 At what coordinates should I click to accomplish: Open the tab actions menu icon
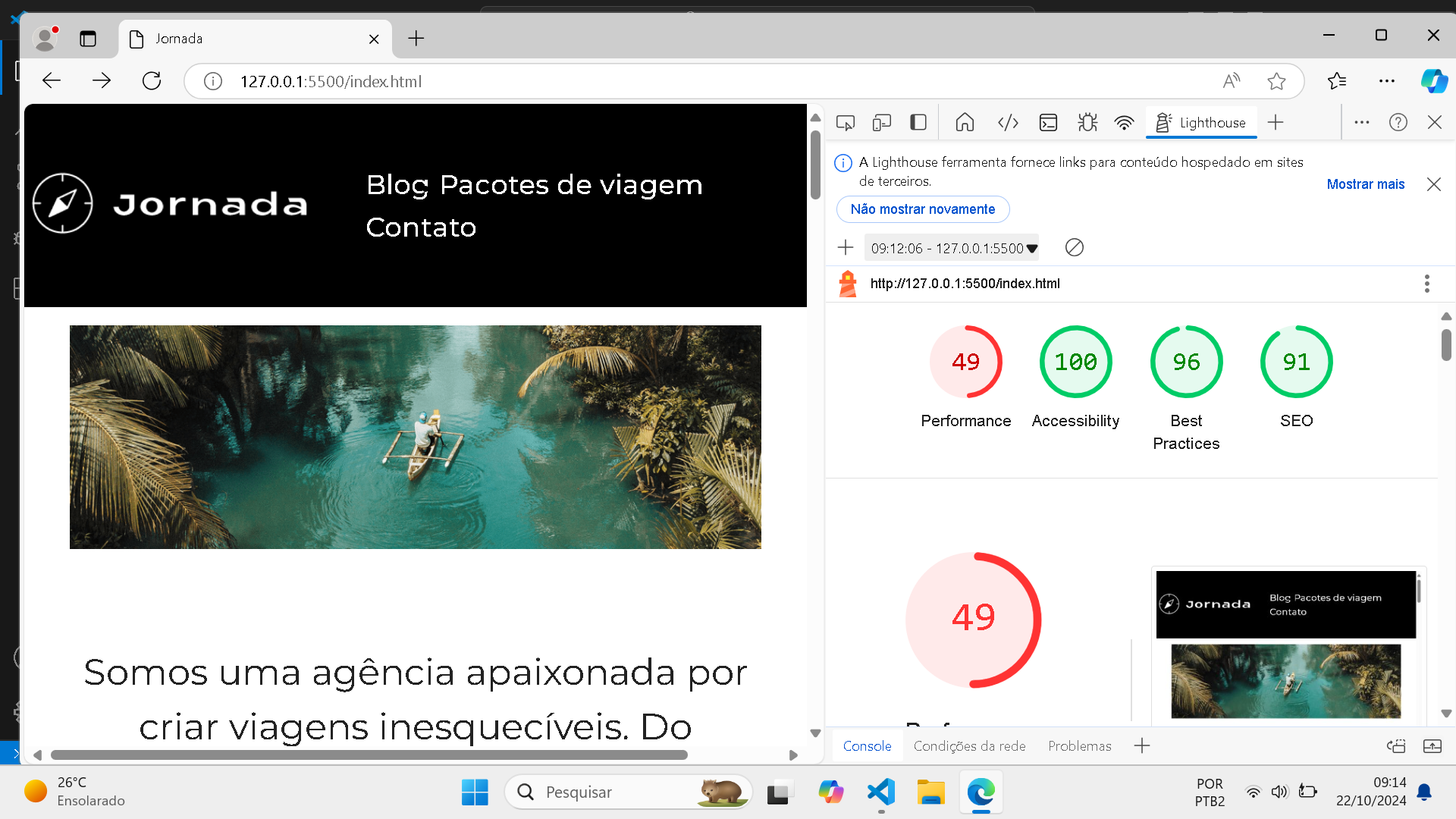[x=88, y=39]
